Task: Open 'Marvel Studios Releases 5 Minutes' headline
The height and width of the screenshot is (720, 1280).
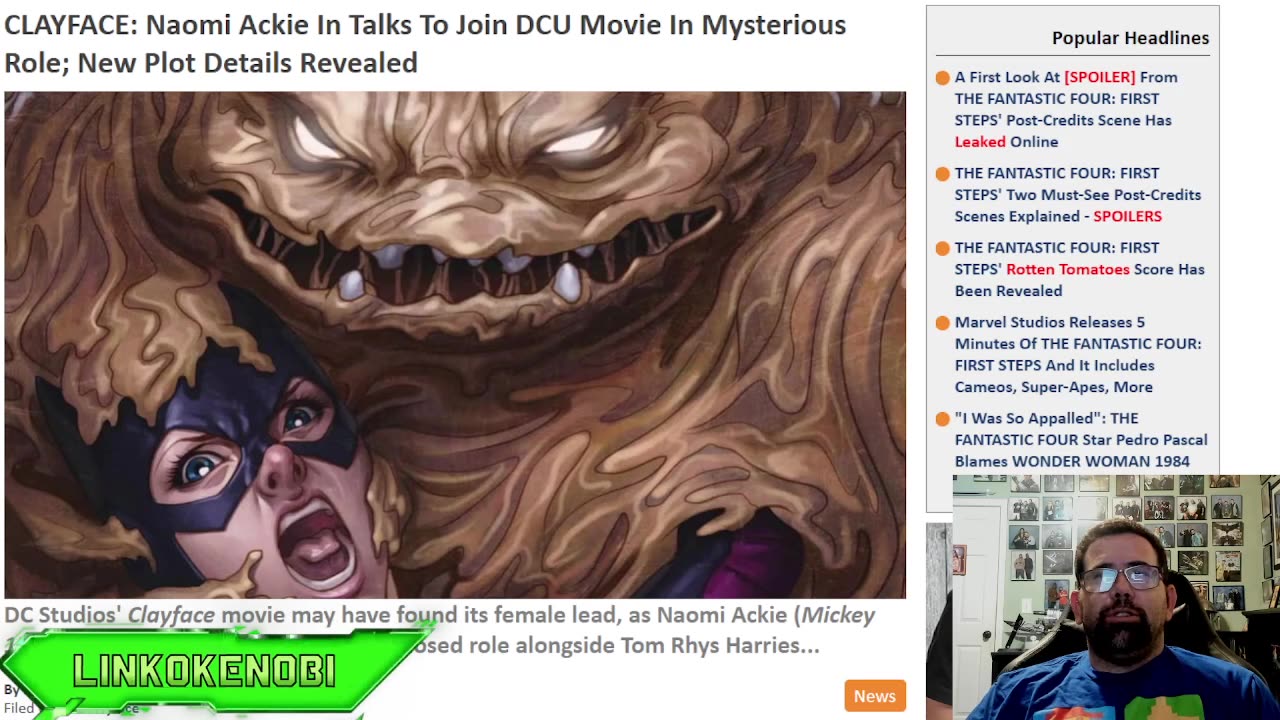Action: tap(1078, 354)
